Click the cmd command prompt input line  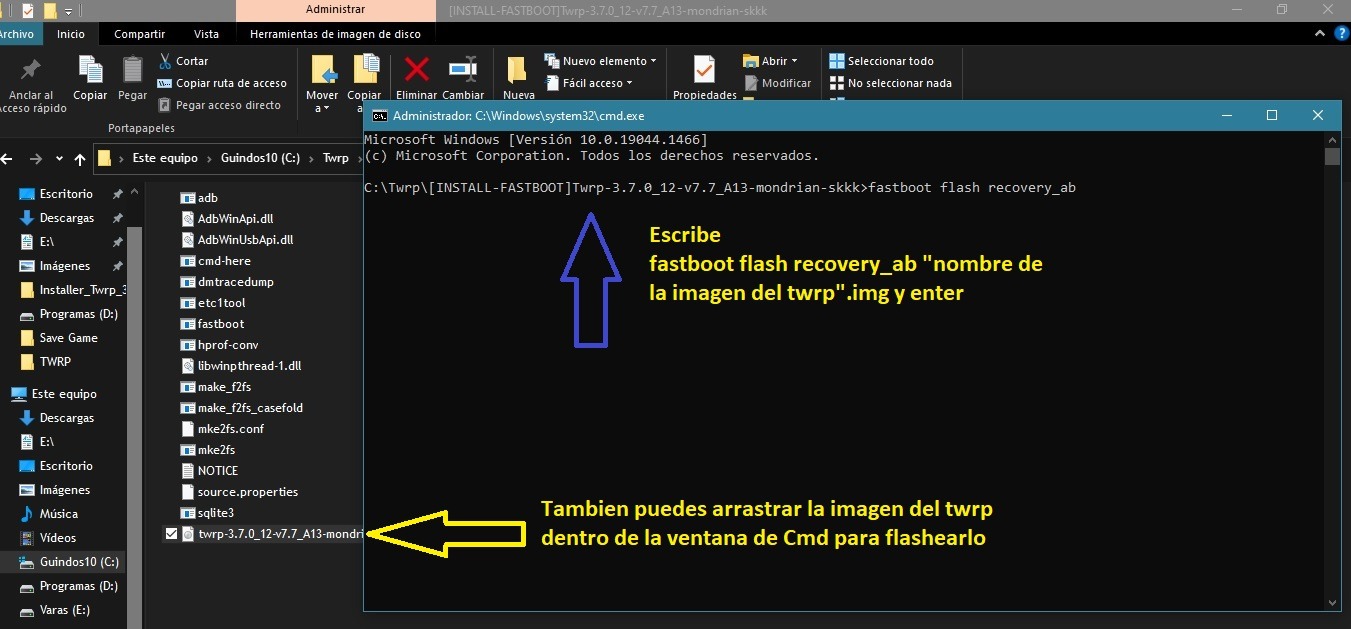click(x=720, y=188)
